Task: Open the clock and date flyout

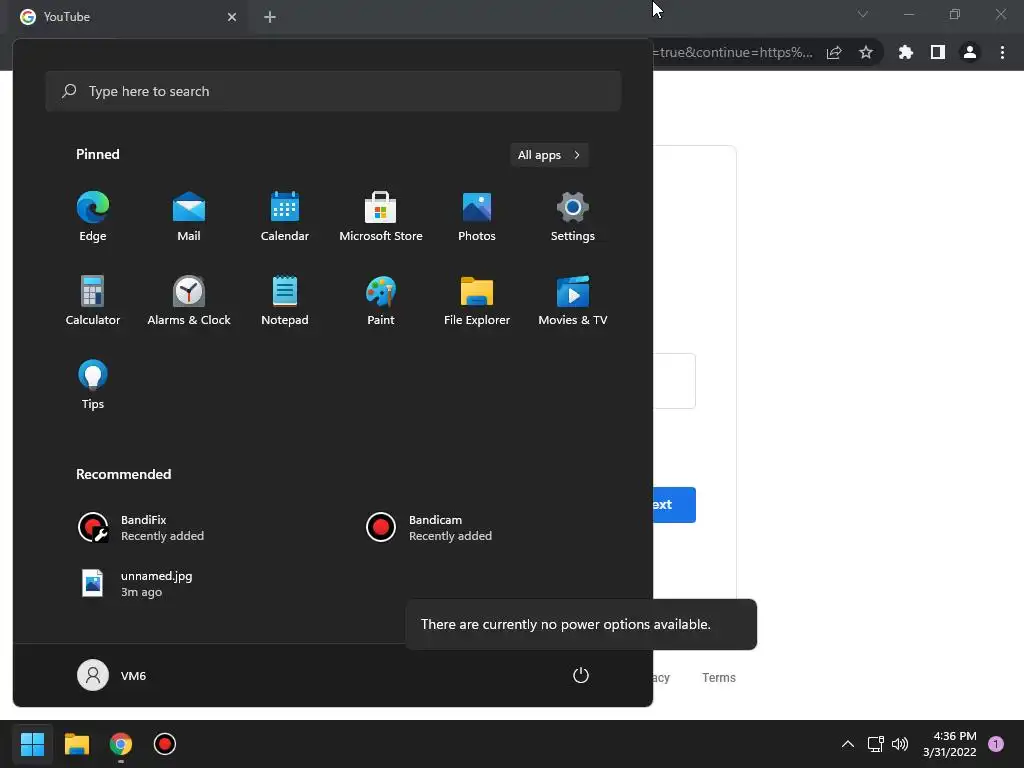Action: (x=950, y=744)
